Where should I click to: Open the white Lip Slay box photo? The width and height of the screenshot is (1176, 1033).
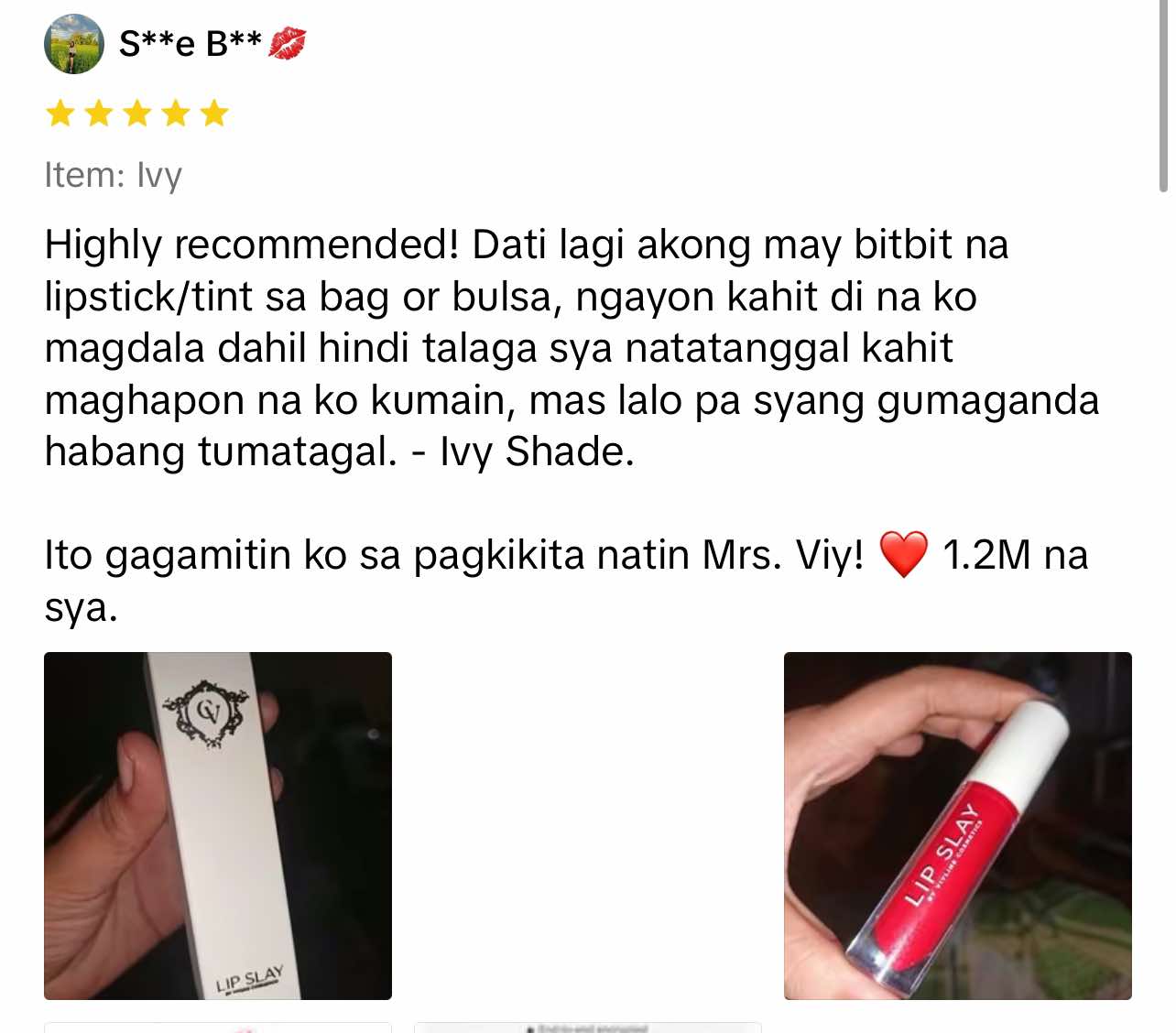click(218, 826)
